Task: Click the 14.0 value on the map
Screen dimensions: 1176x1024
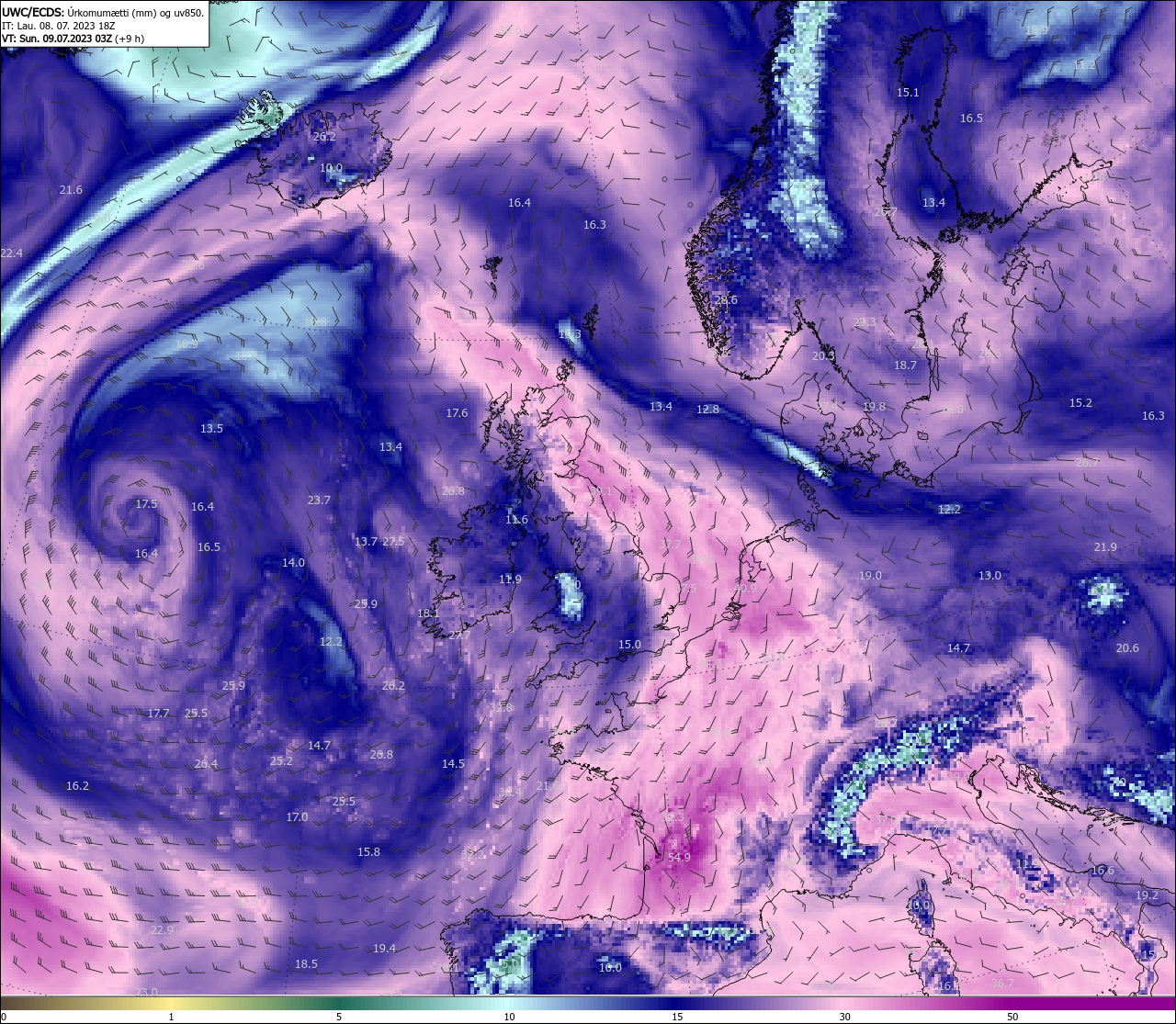Action: click(x=293, y=563)
